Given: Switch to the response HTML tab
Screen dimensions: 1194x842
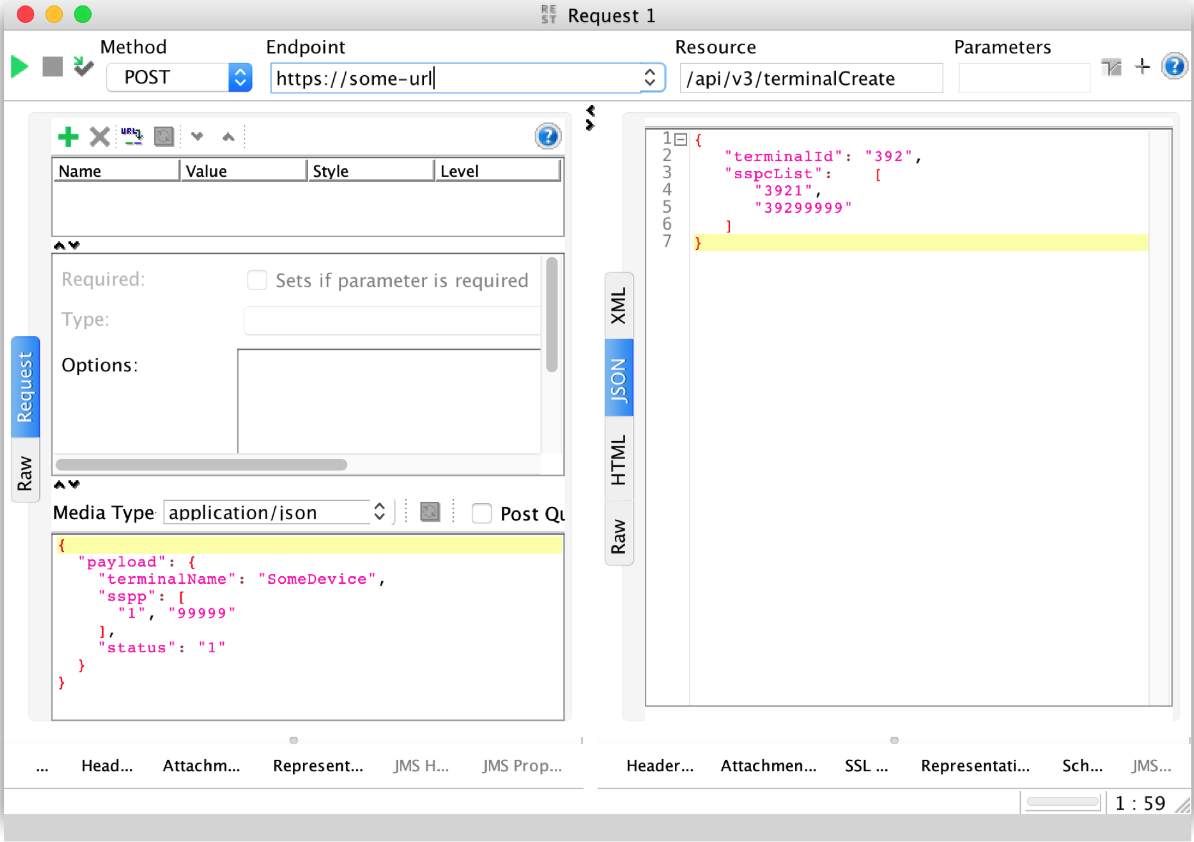Looking at the screenshot, I should [619, 460].
